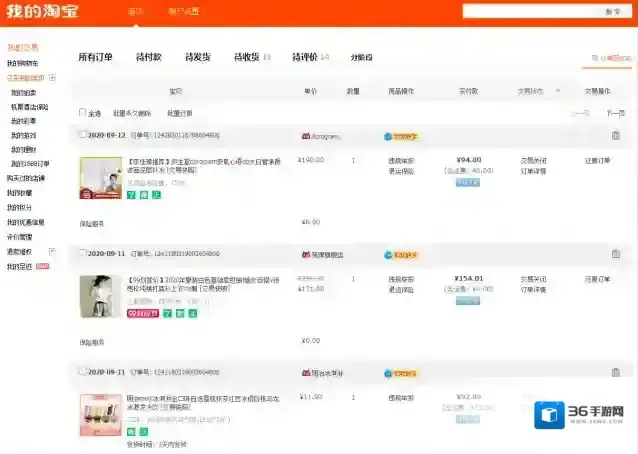Open 评价管理 in the sidebar
The width and height of the screenshot is (638, 454).
coord(20,237)
